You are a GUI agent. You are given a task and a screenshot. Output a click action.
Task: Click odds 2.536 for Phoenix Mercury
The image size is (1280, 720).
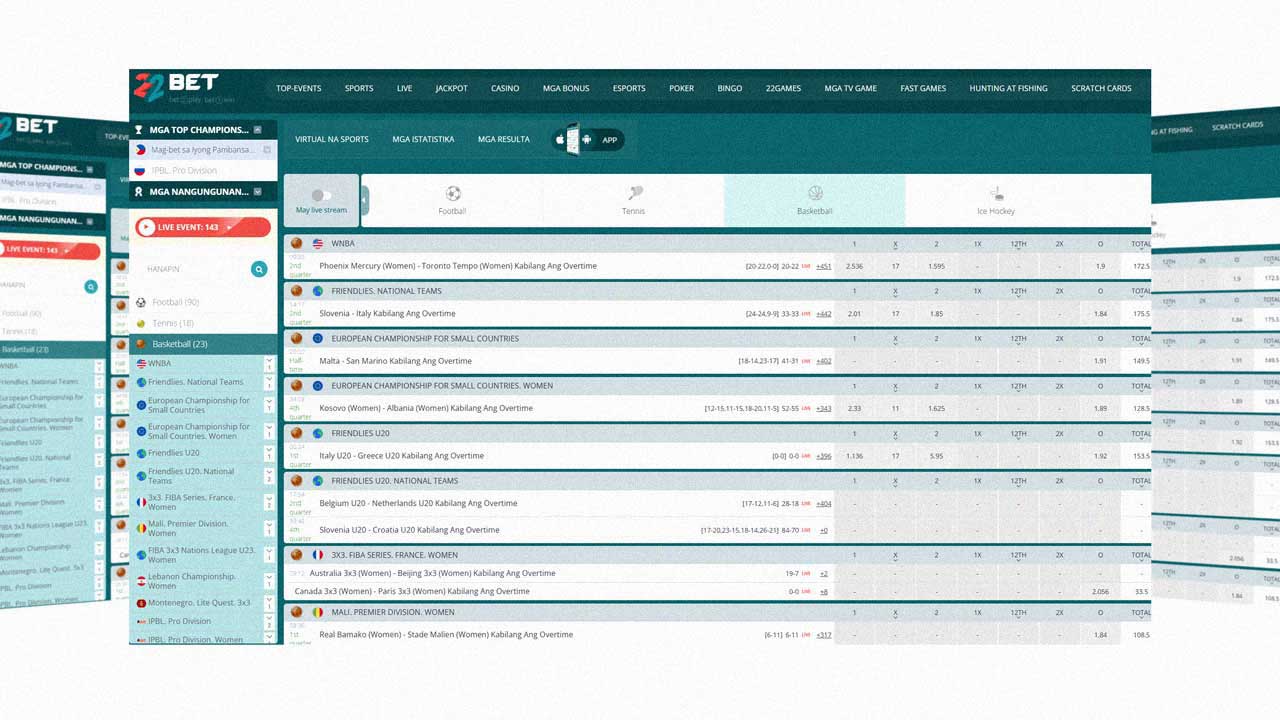click(x=854, y=266)
